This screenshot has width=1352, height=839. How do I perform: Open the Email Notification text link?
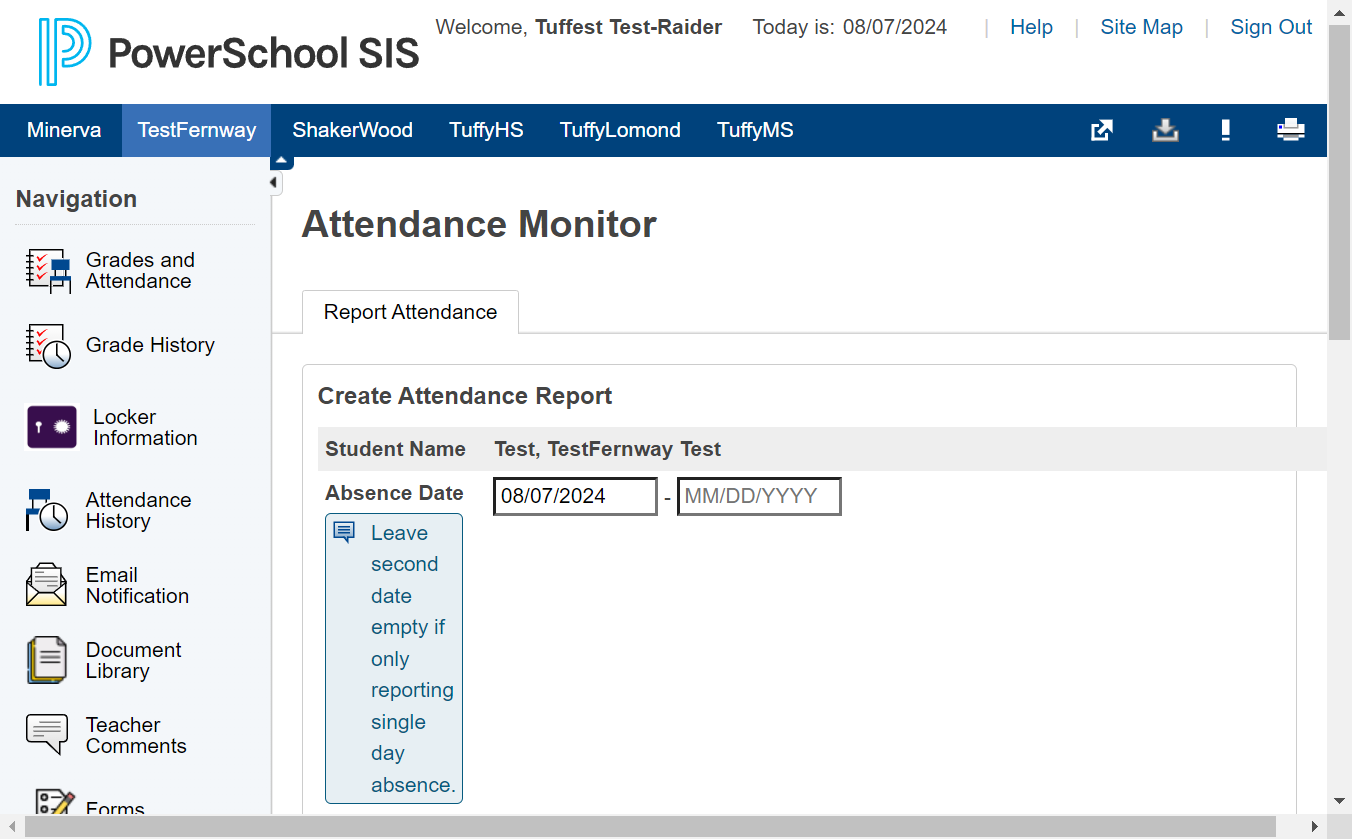coord(137,585)
